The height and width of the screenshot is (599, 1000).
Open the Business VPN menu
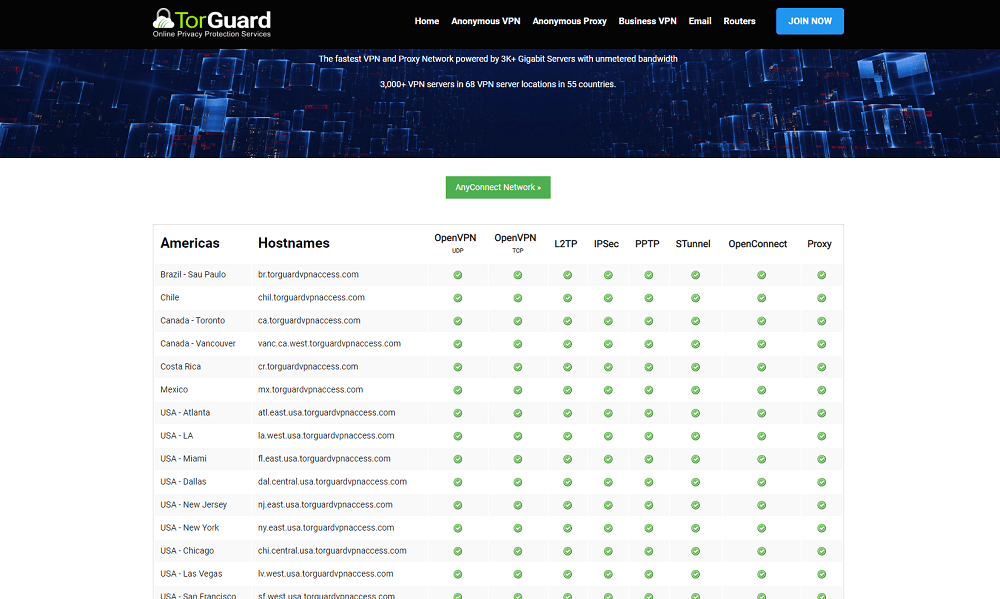click(647, 21)
